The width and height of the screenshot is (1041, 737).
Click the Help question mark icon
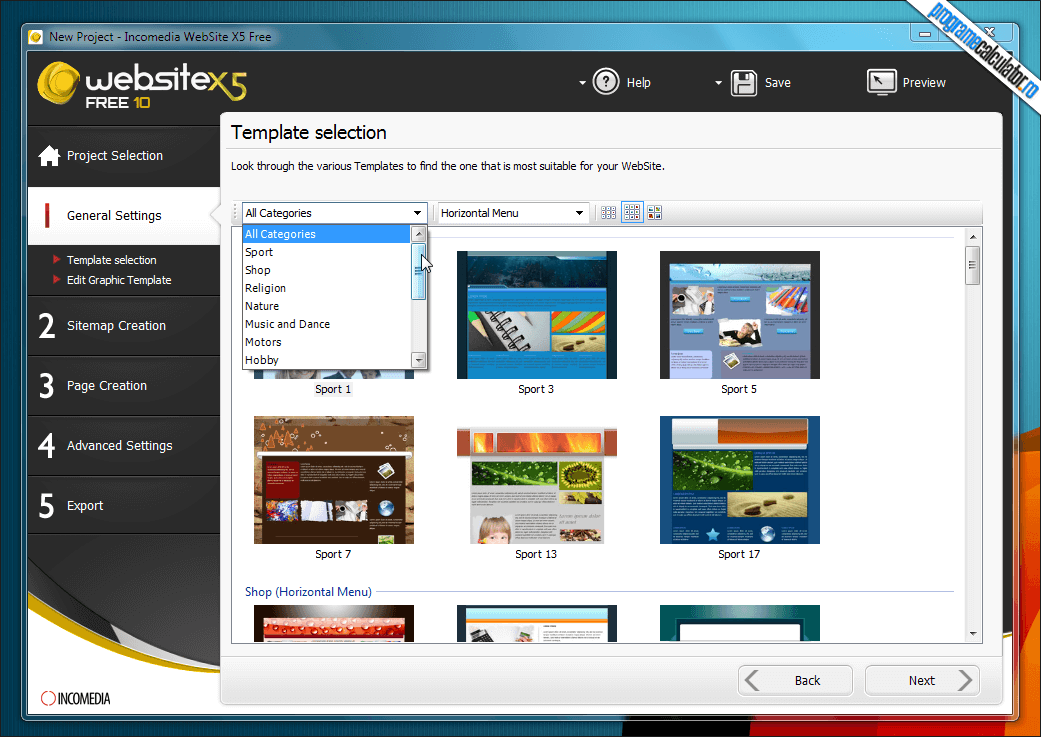(x=605, y=82)
